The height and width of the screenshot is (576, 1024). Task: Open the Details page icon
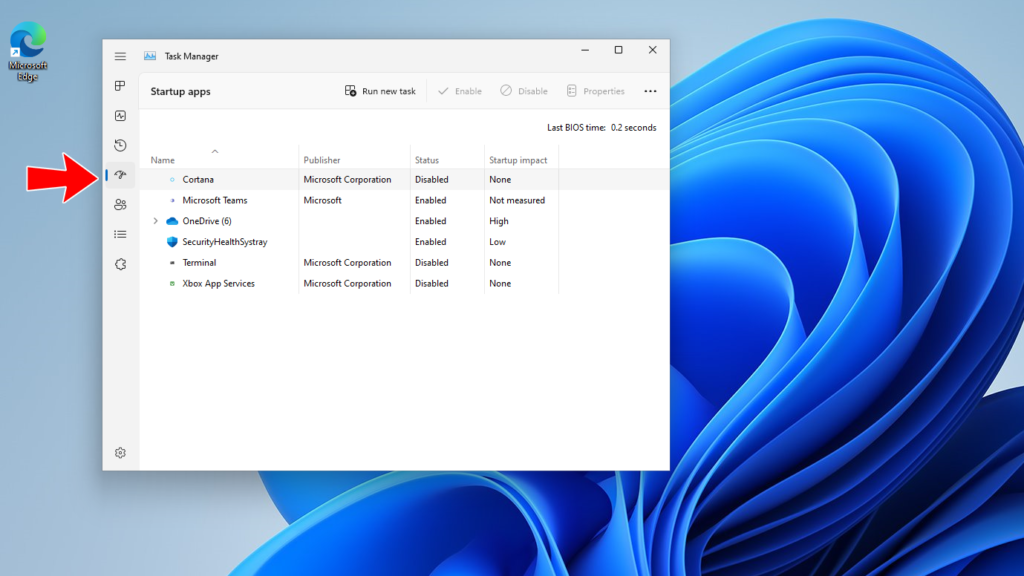coord(120,234)
